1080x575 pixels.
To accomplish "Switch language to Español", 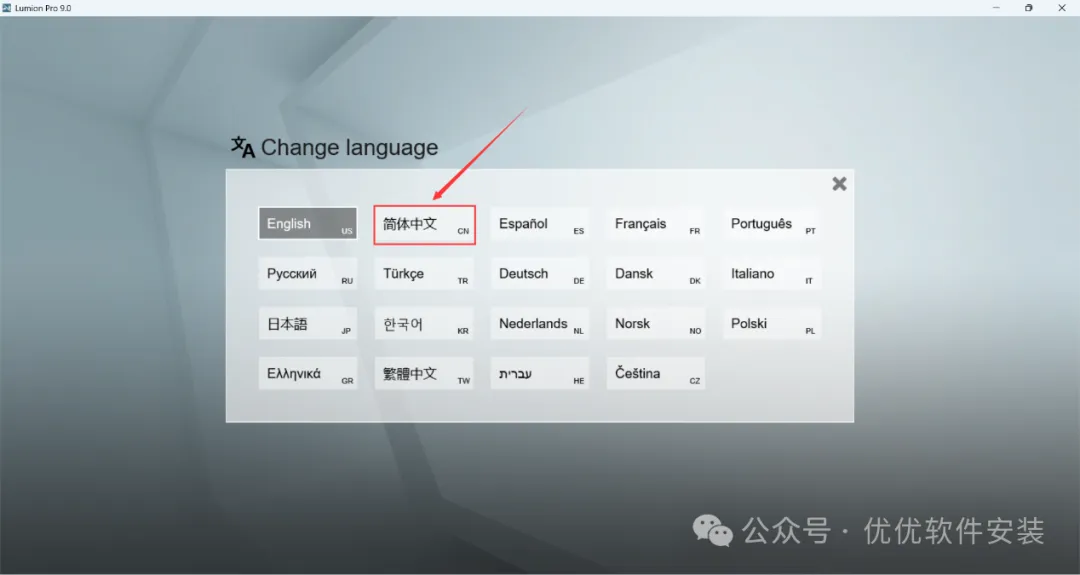I will click(539, 224).
